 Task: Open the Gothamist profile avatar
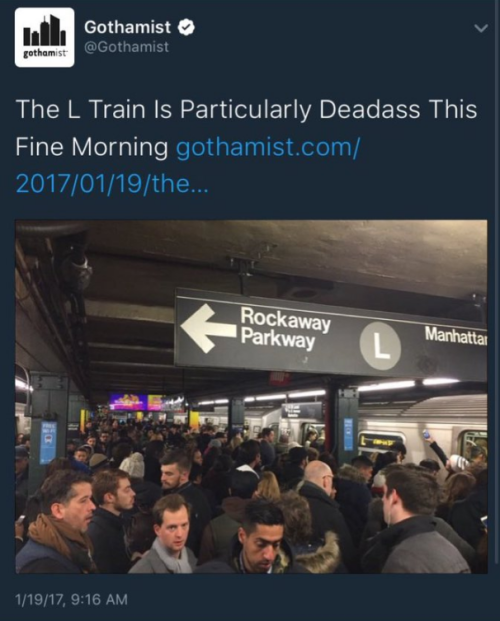point(44,37)
